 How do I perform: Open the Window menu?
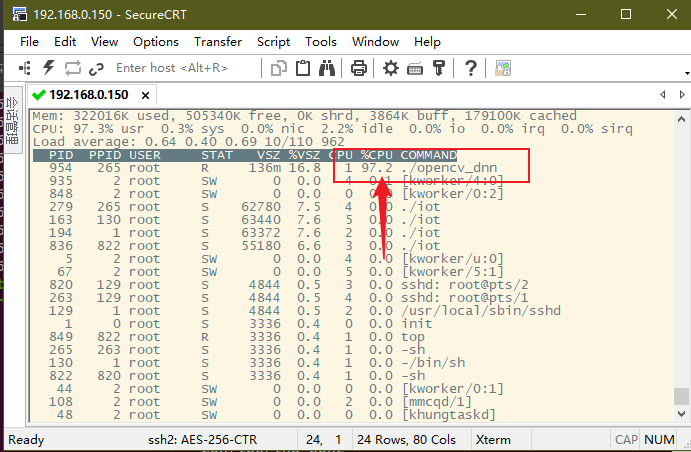[375, 42]
